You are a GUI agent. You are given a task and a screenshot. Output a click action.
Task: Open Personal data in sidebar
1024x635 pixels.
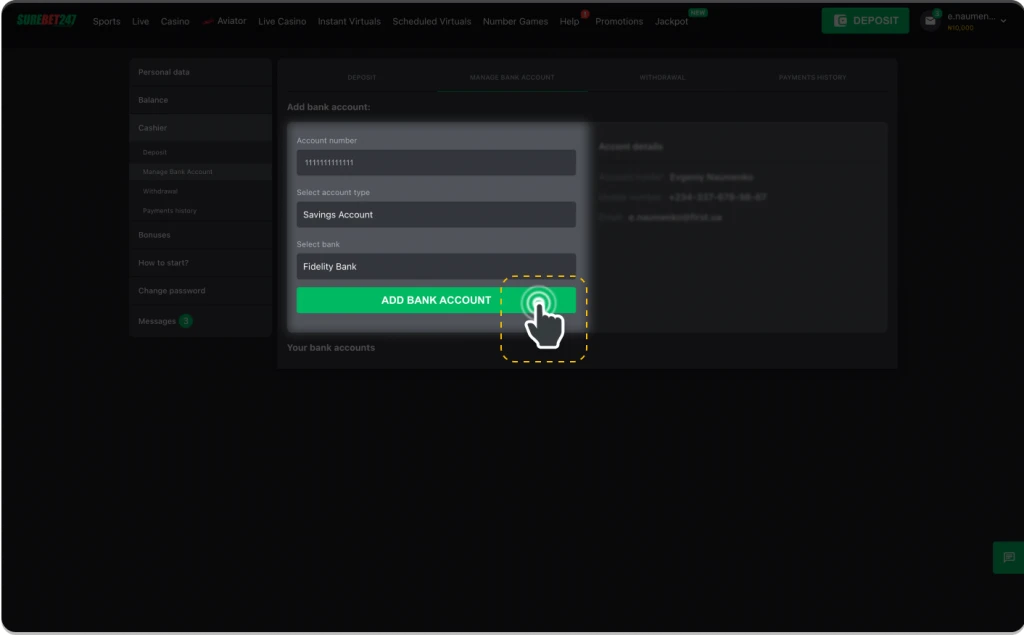pos(164,72)
